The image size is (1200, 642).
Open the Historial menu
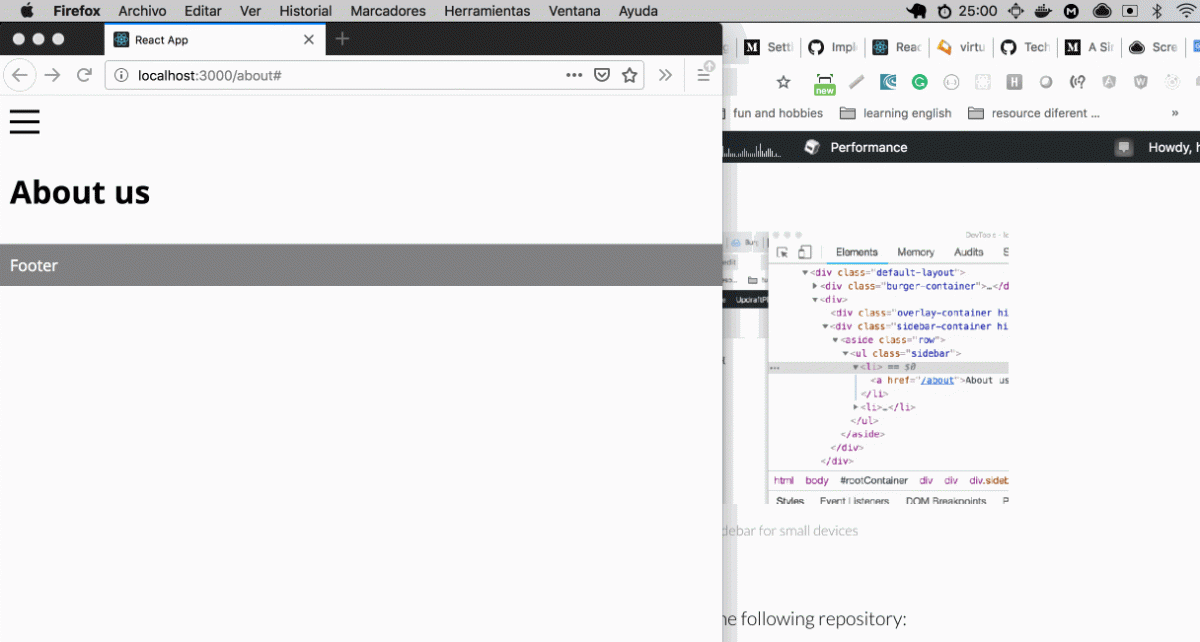tap(305, 11)
